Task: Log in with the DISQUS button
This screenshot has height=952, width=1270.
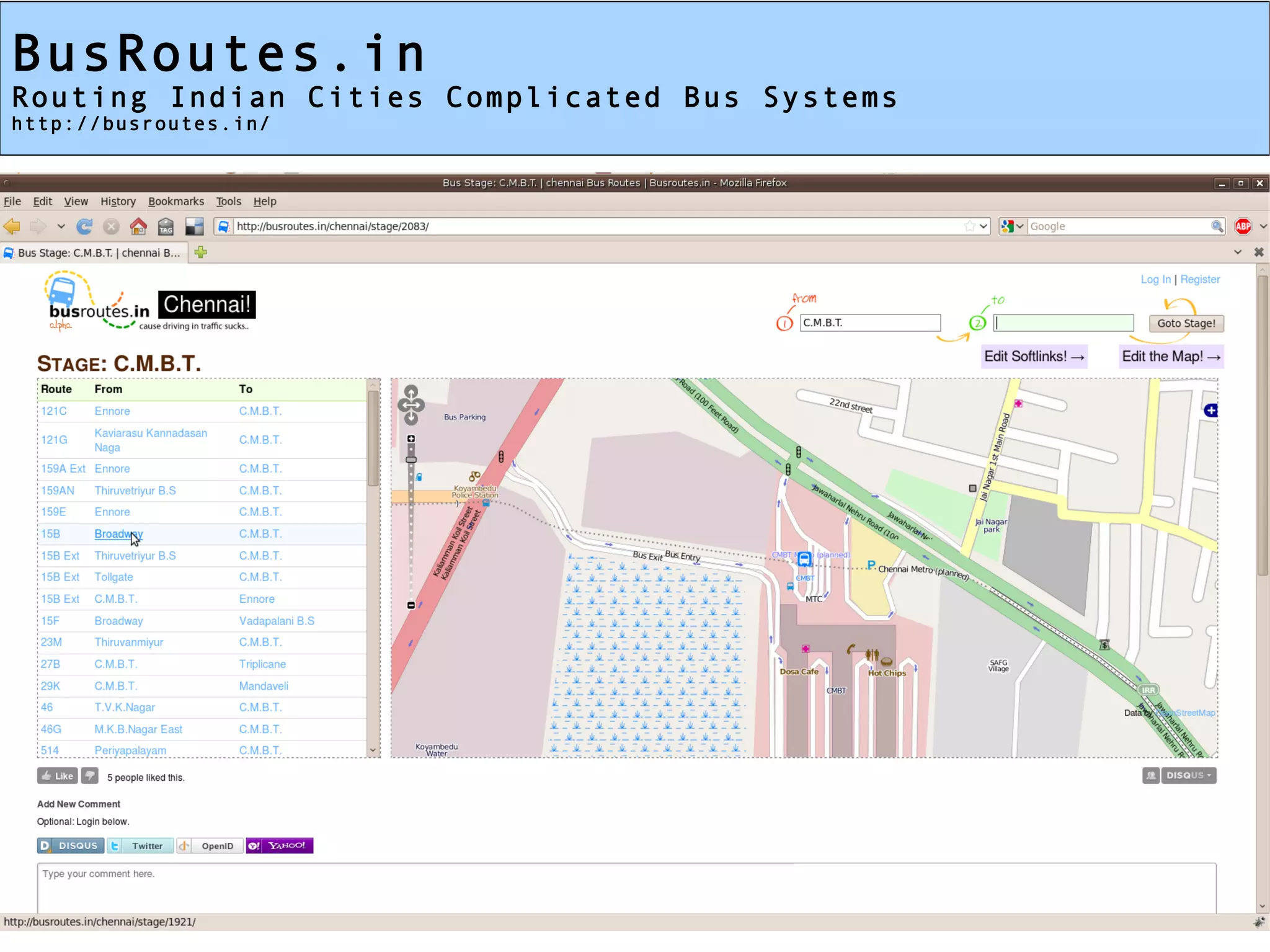Action: tap(71, 846)
